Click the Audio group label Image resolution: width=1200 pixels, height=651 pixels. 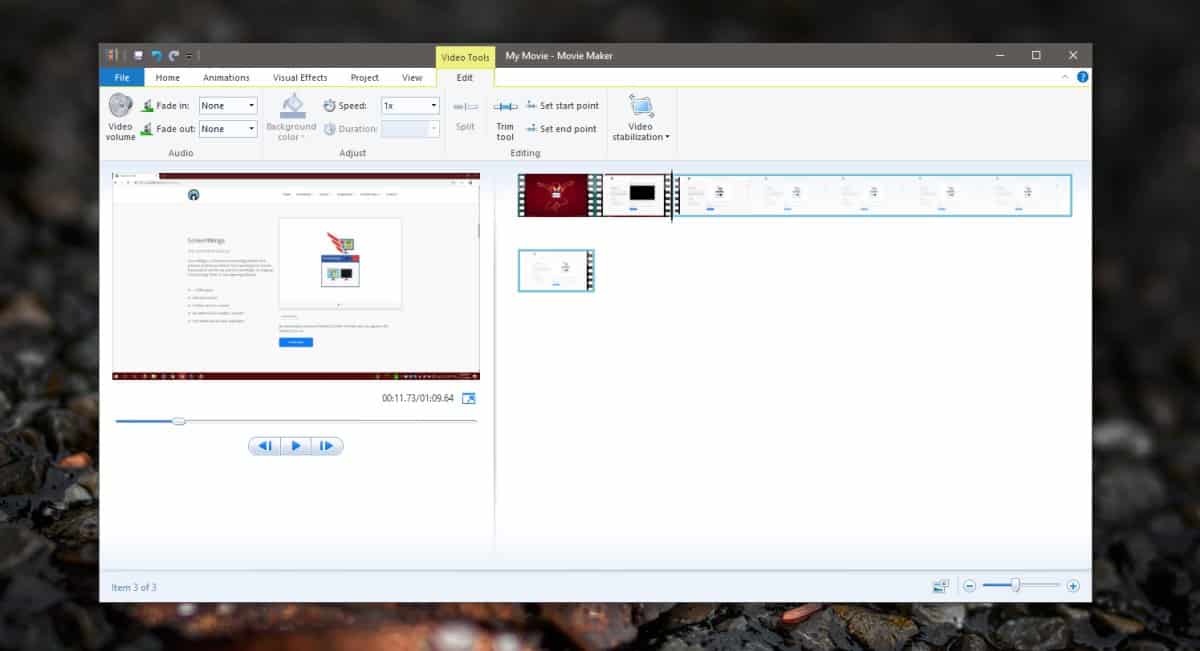181,153
